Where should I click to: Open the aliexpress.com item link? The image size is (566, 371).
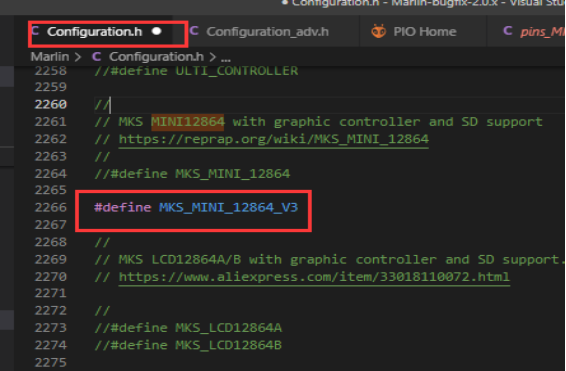click(314, 277)
